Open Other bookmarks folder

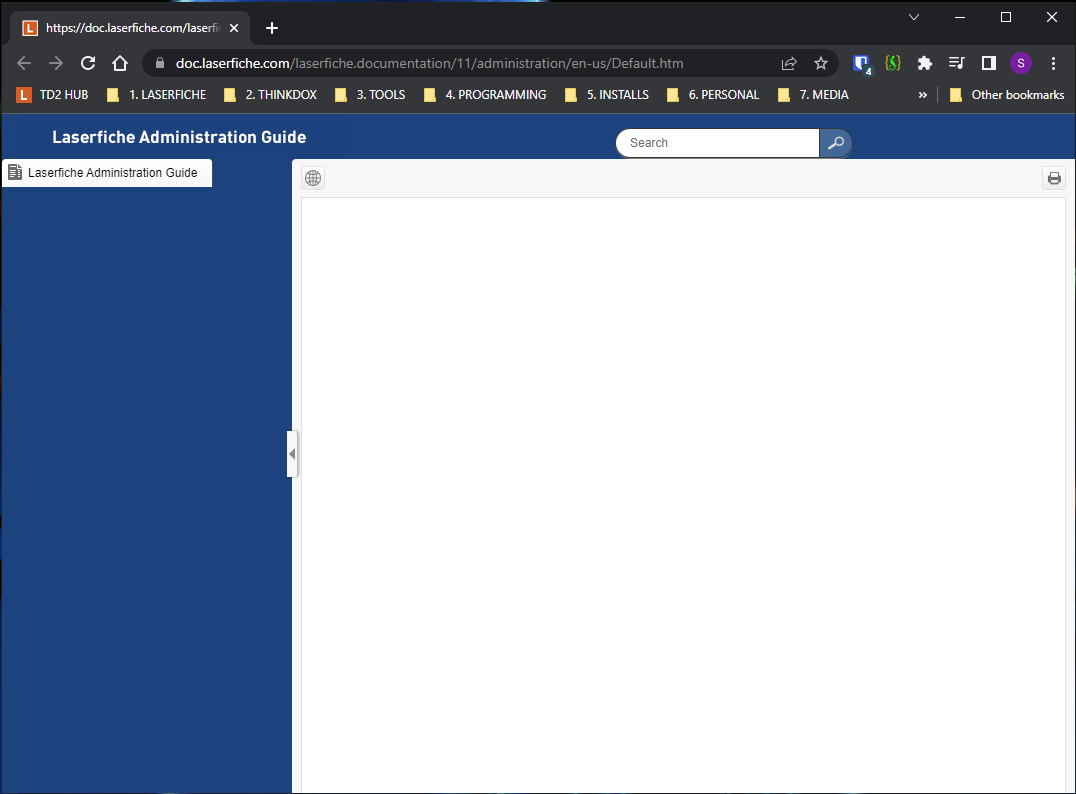[1007, 95]
